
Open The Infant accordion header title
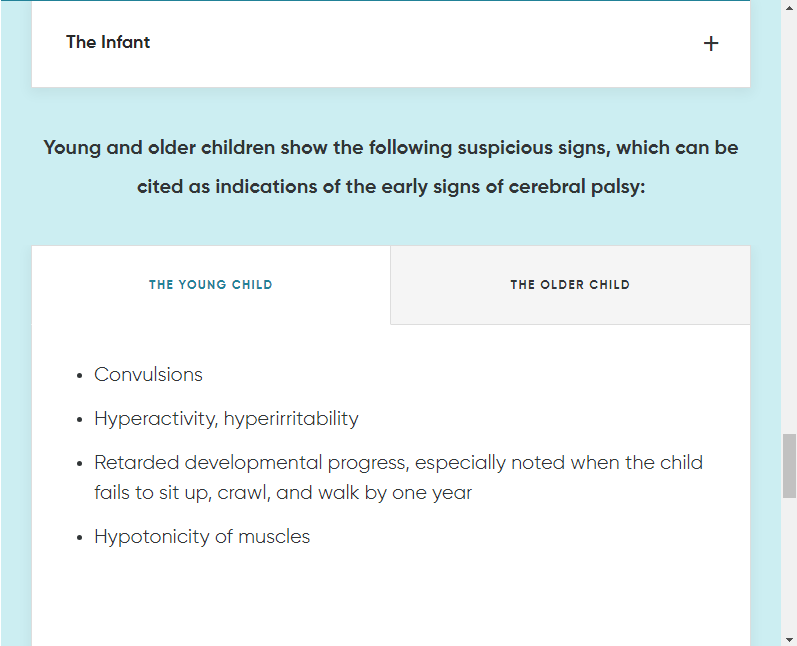pos(108,42)
